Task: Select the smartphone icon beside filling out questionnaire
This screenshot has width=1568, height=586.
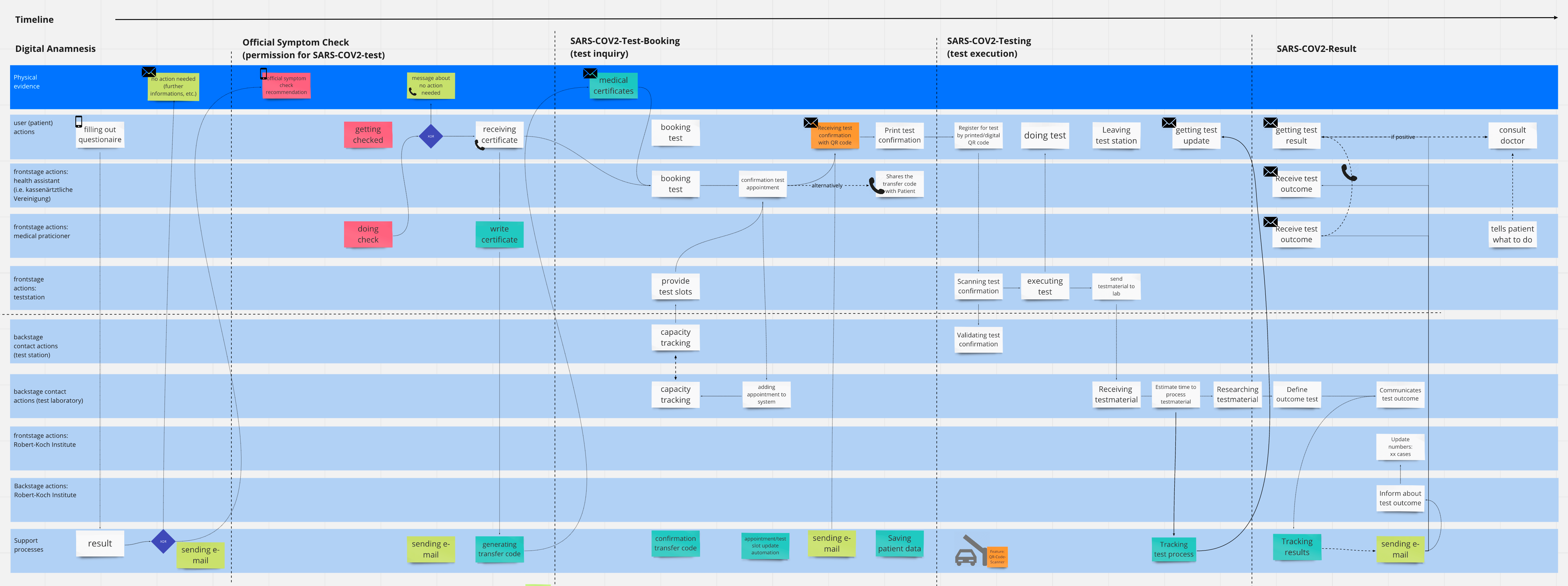Action: [78, 121]
